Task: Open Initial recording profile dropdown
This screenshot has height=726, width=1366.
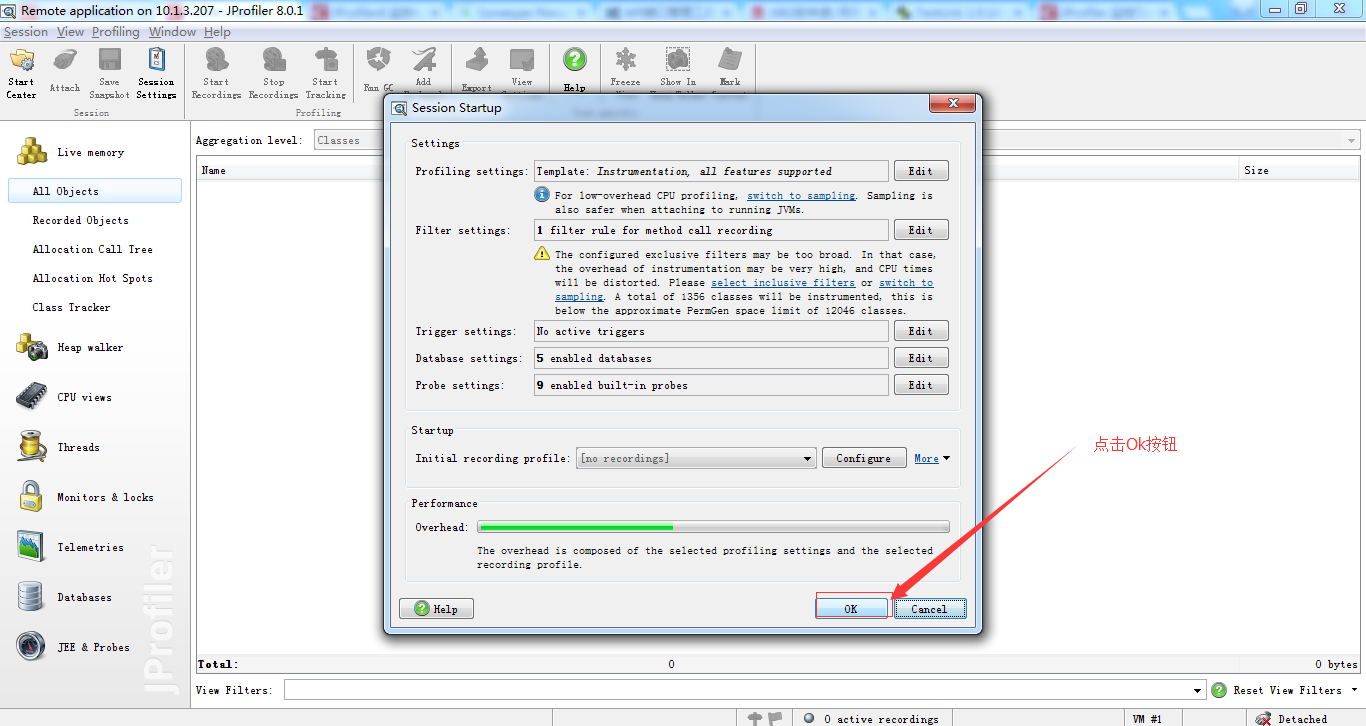Action: click(696, 458)
